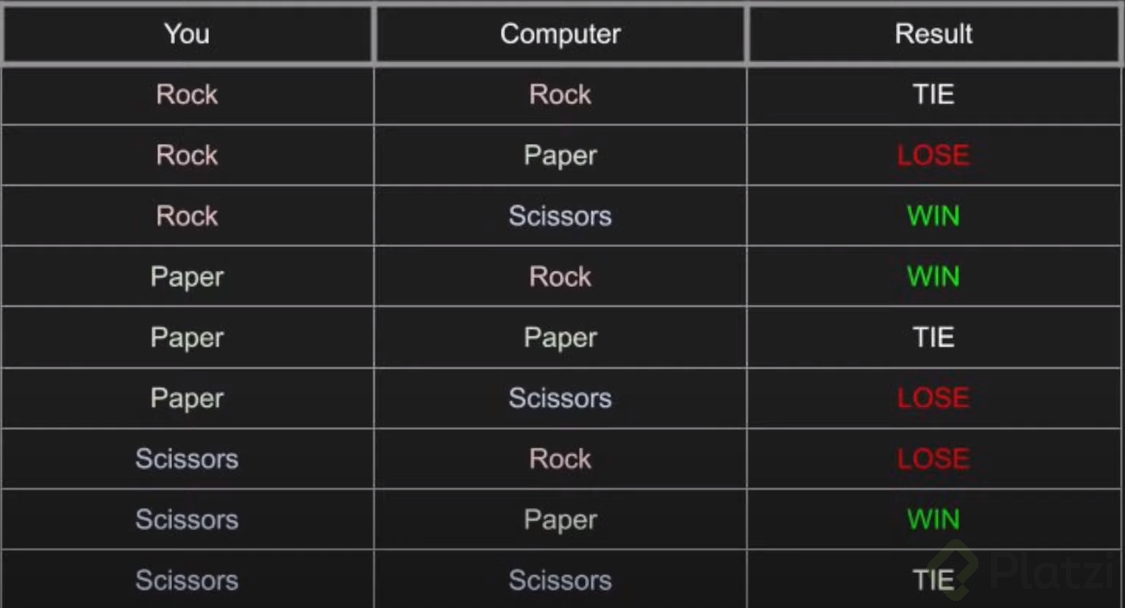Select red LOSE in Rock vs Paper row

coord(933,156)
